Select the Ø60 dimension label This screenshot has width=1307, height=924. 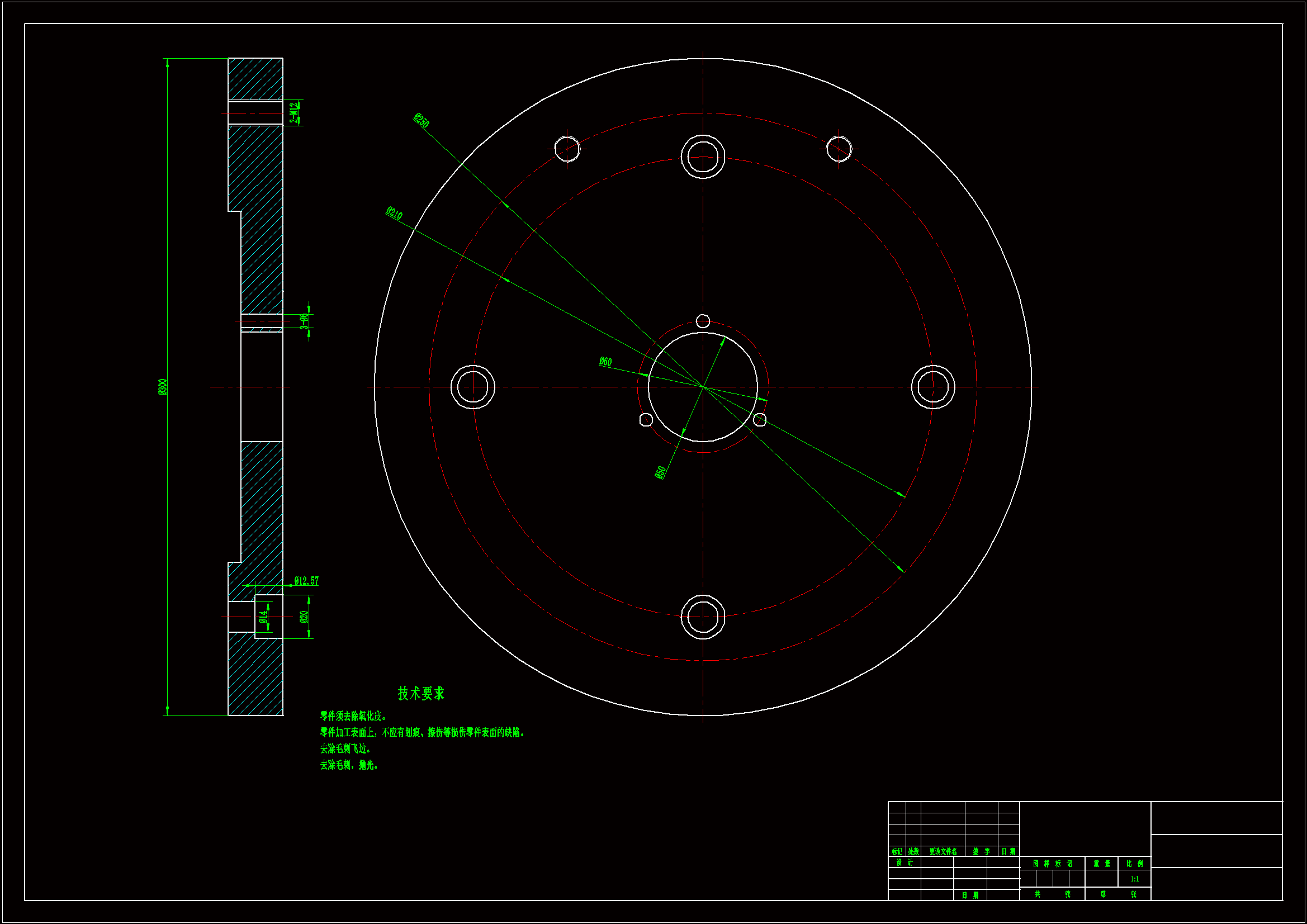click(x=605, y=362)
